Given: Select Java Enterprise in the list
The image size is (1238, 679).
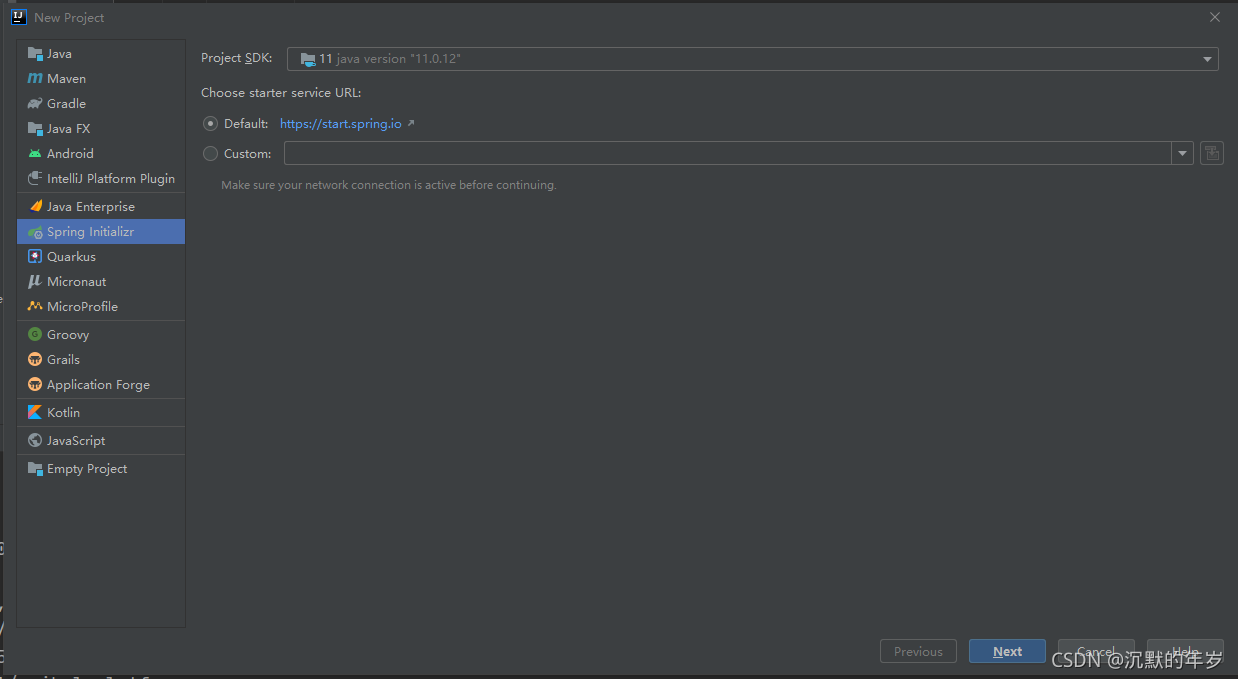Looking at the screenshot, I should pyautogui.click(x=101, y=207).
